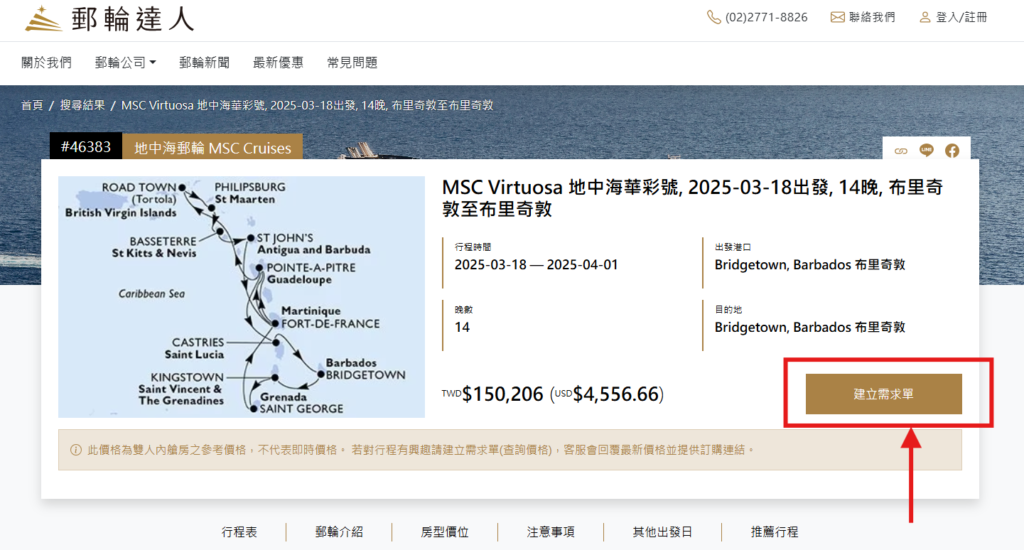Click the info icon in price notice
Screen dimensions: 1024x550
coord(76,450)
